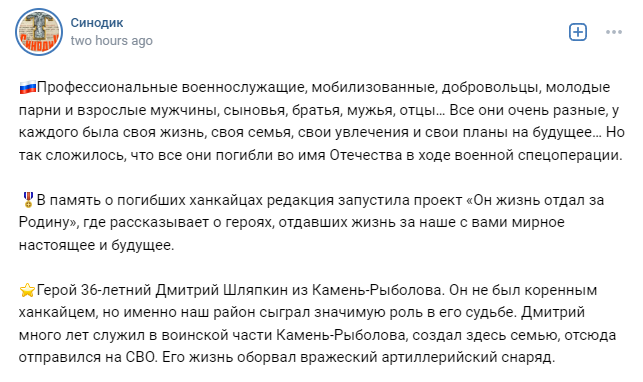This screenshot has height=382, width=643.
Task: Click 'Камень-Рыболова' after 'Шляпкин из'
Action: (x=379, y=290)
